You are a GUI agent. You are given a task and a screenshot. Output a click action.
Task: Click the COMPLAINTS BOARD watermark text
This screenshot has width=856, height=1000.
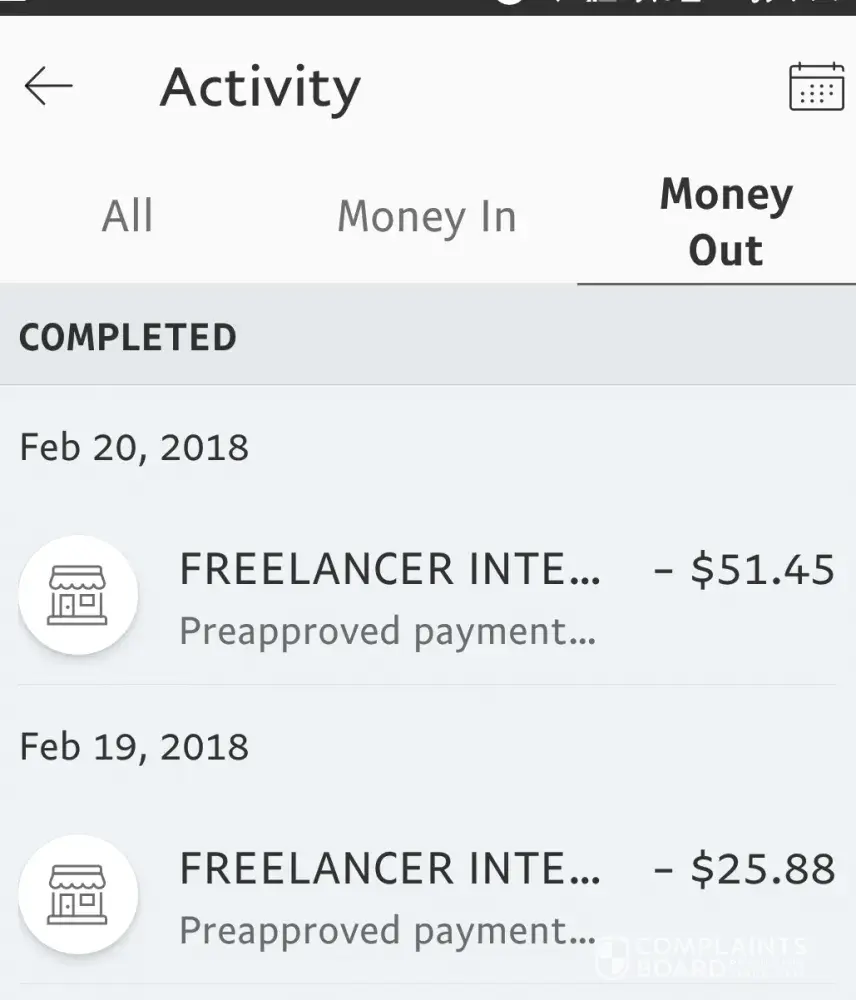pyautogui.click(x=722, y=956)
